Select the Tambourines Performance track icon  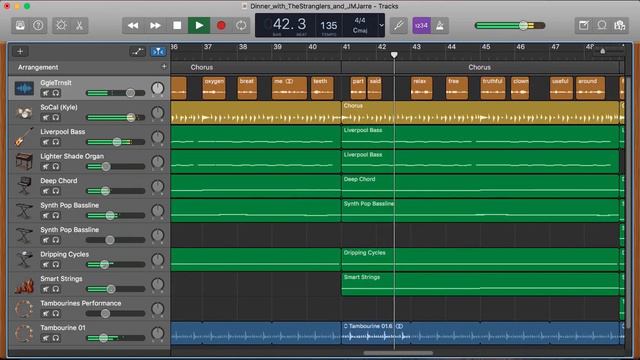coord(24,309)
